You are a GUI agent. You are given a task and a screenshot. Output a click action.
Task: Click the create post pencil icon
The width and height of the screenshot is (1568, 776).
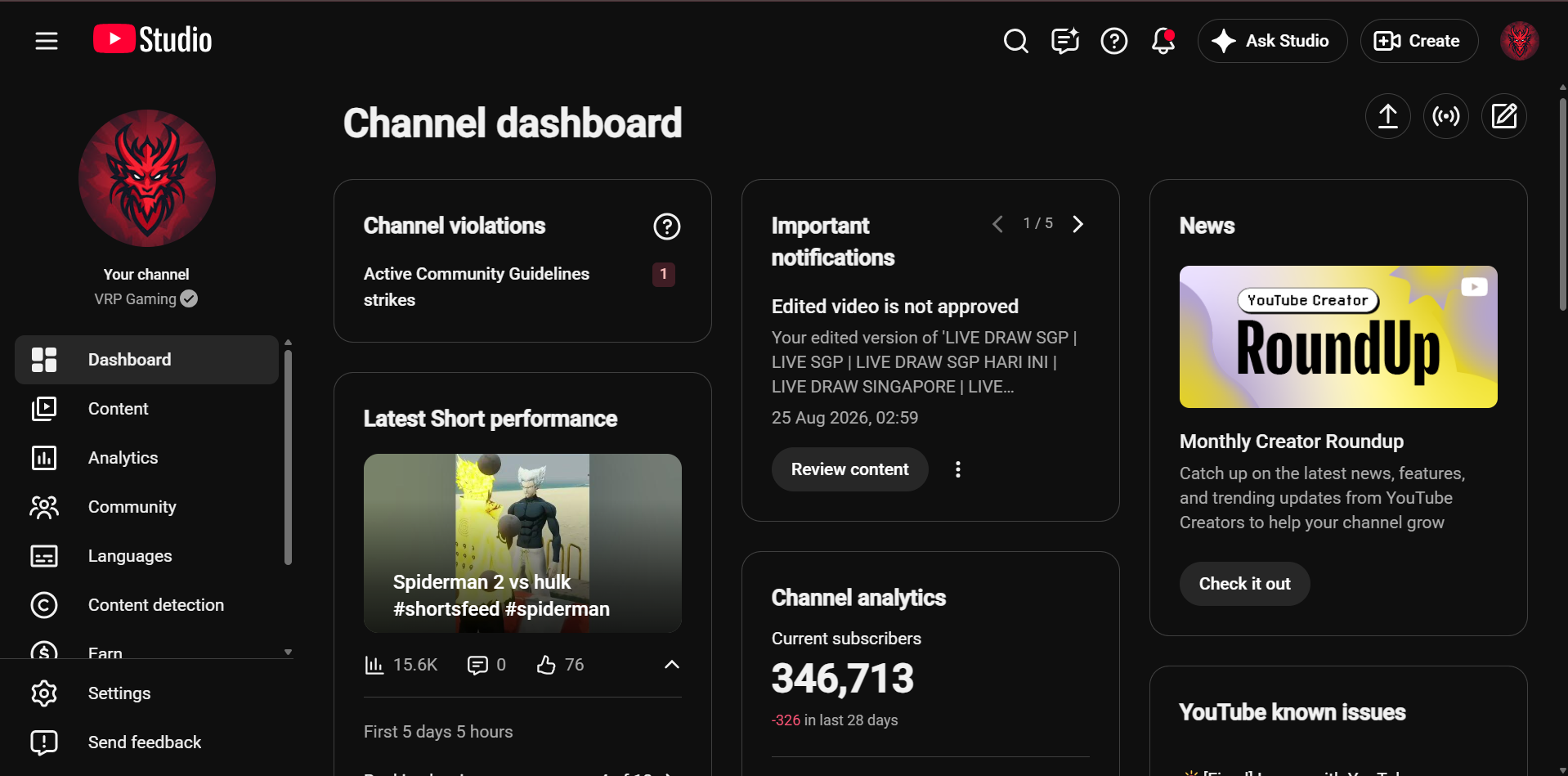[x=1504, y=116]
